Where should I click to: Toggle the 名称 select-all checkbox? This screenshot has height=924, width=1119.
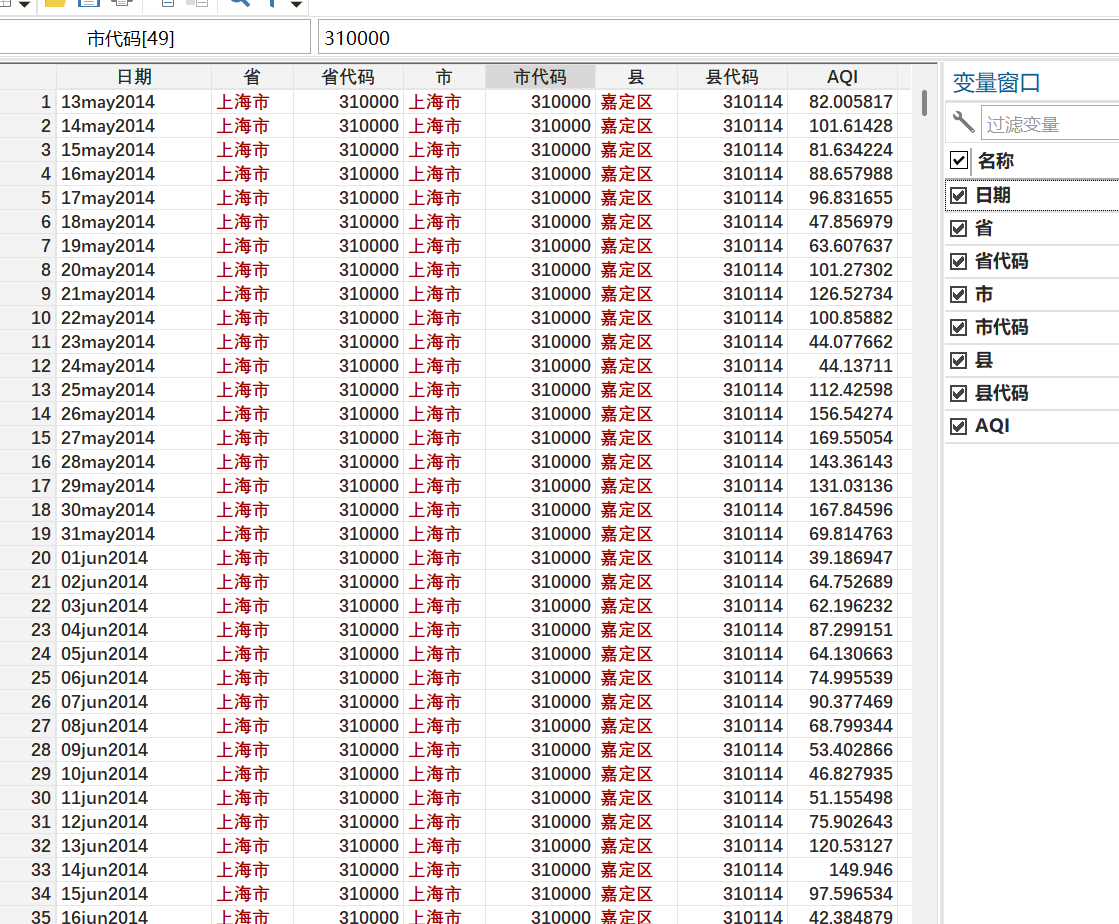click(x=959, y=161)
